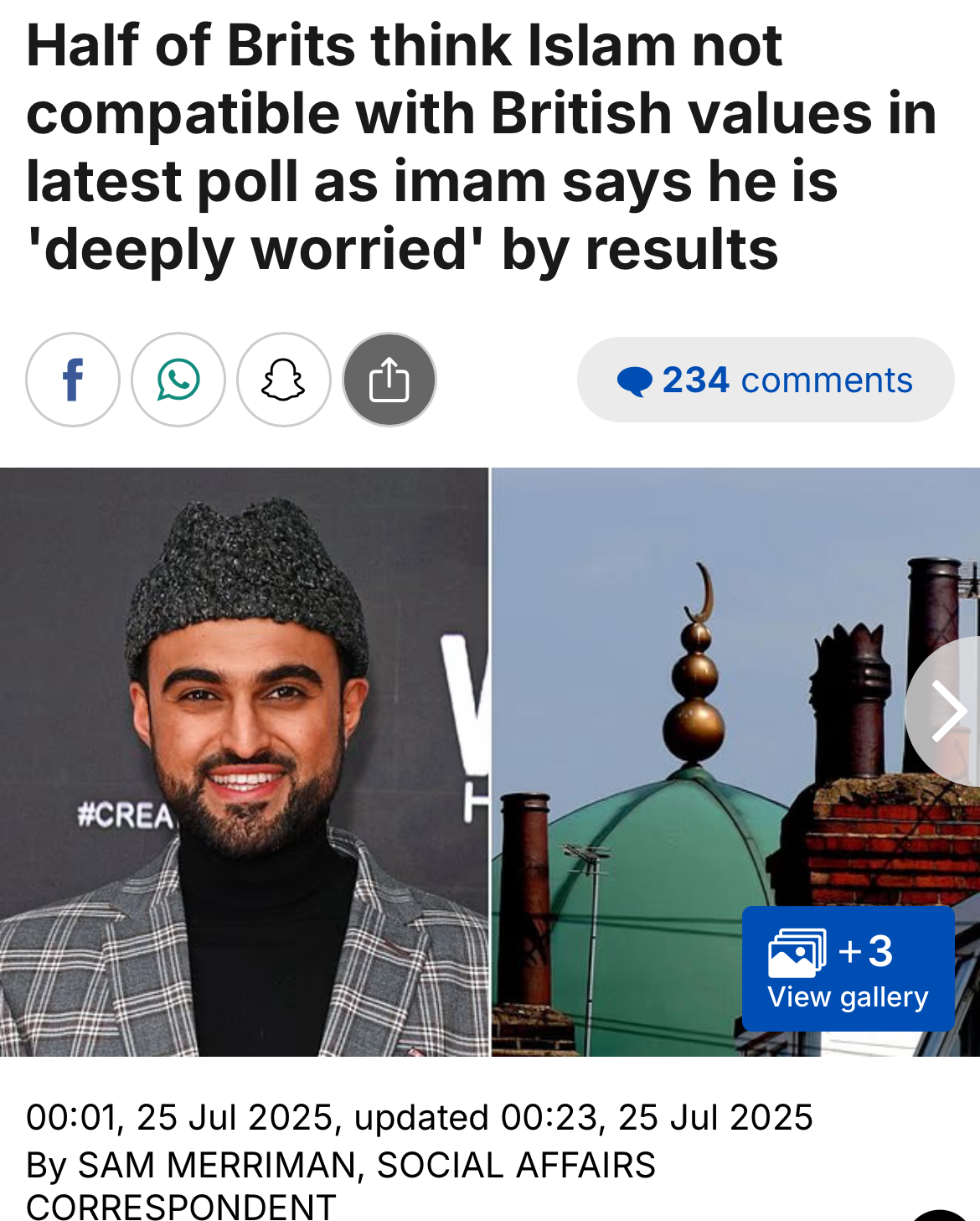Tap the gallery photos stack icon
The image size is (980, 1221).
pyautogui.click(x=797, y=953)
